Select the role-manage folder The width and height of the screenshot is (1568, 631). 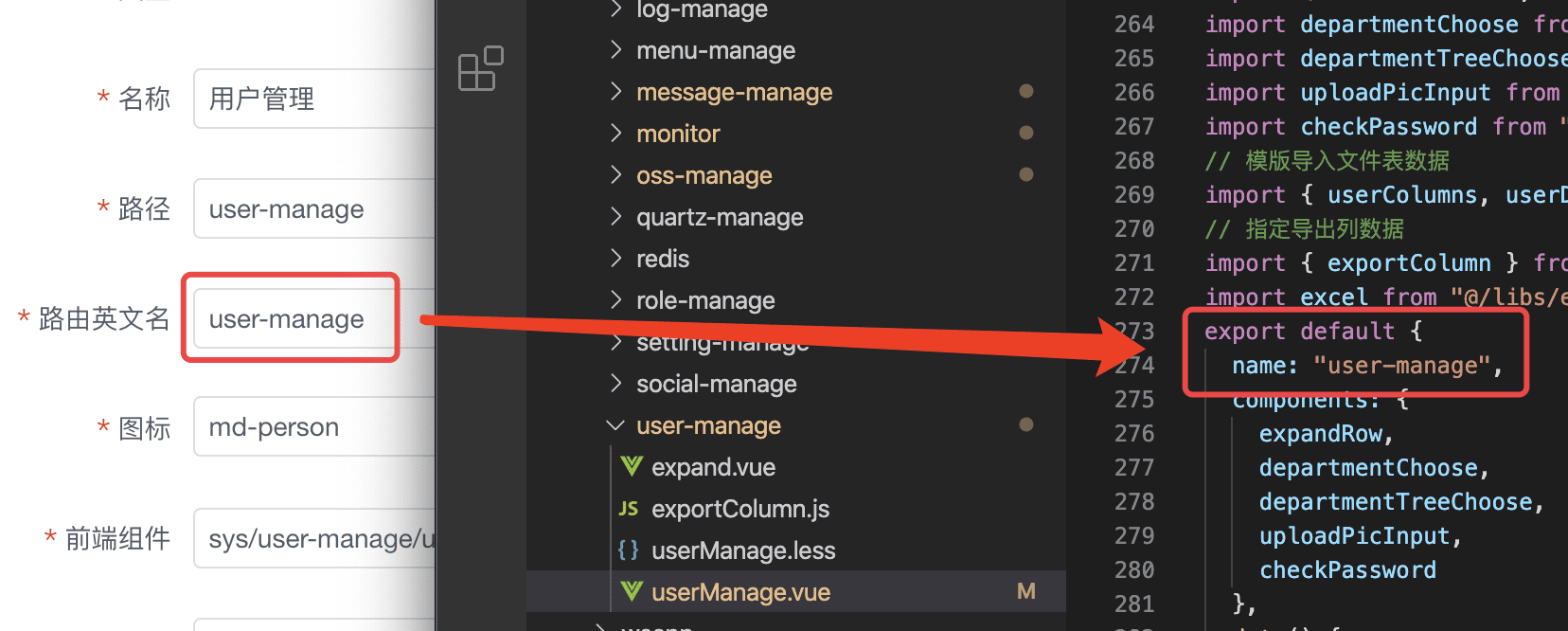click(x=705, y=300)
